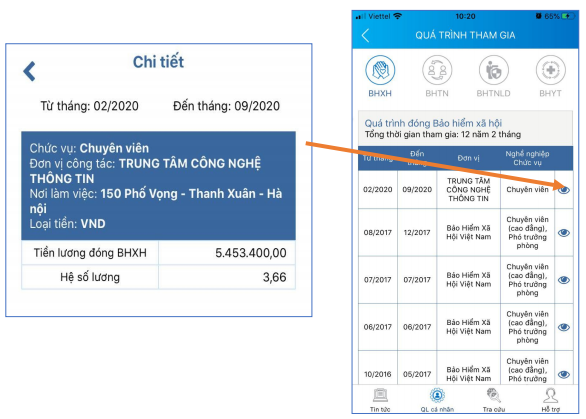Image resolution: width=586 pixels, height=419 pixels.
Task: Tap the QL cá nhân profile icon
Action: click(437, 395)
